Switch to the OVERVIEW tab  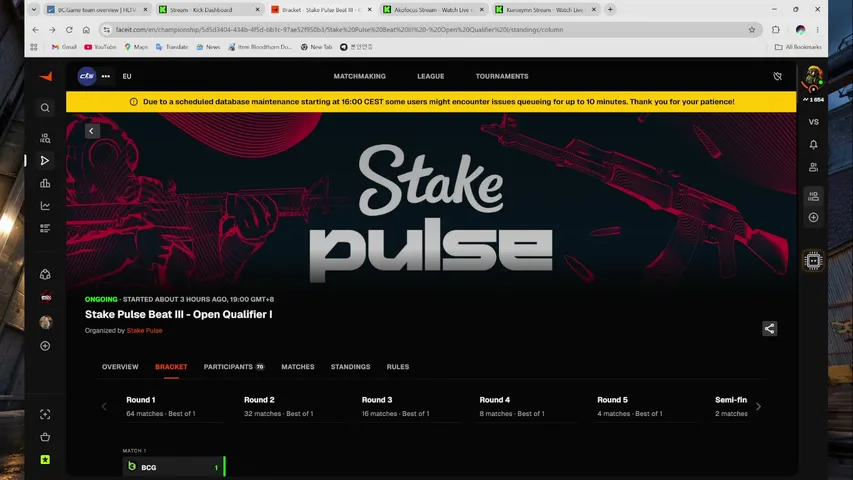120,367
